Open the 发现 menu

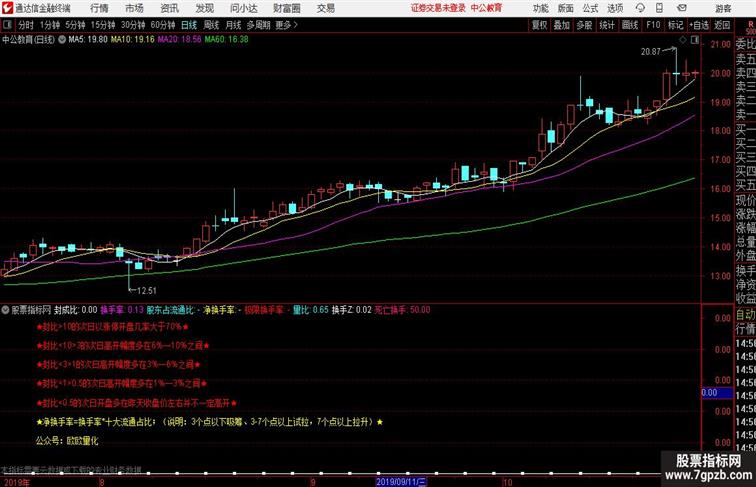pos(204,8)
